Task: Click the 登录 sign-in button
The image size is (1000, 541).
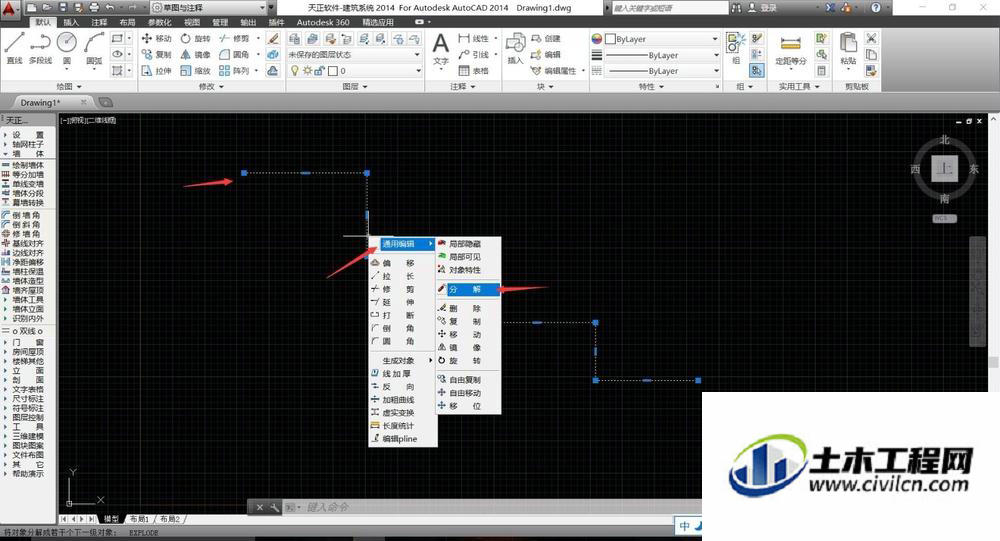Action: click(x=763, y=8)
